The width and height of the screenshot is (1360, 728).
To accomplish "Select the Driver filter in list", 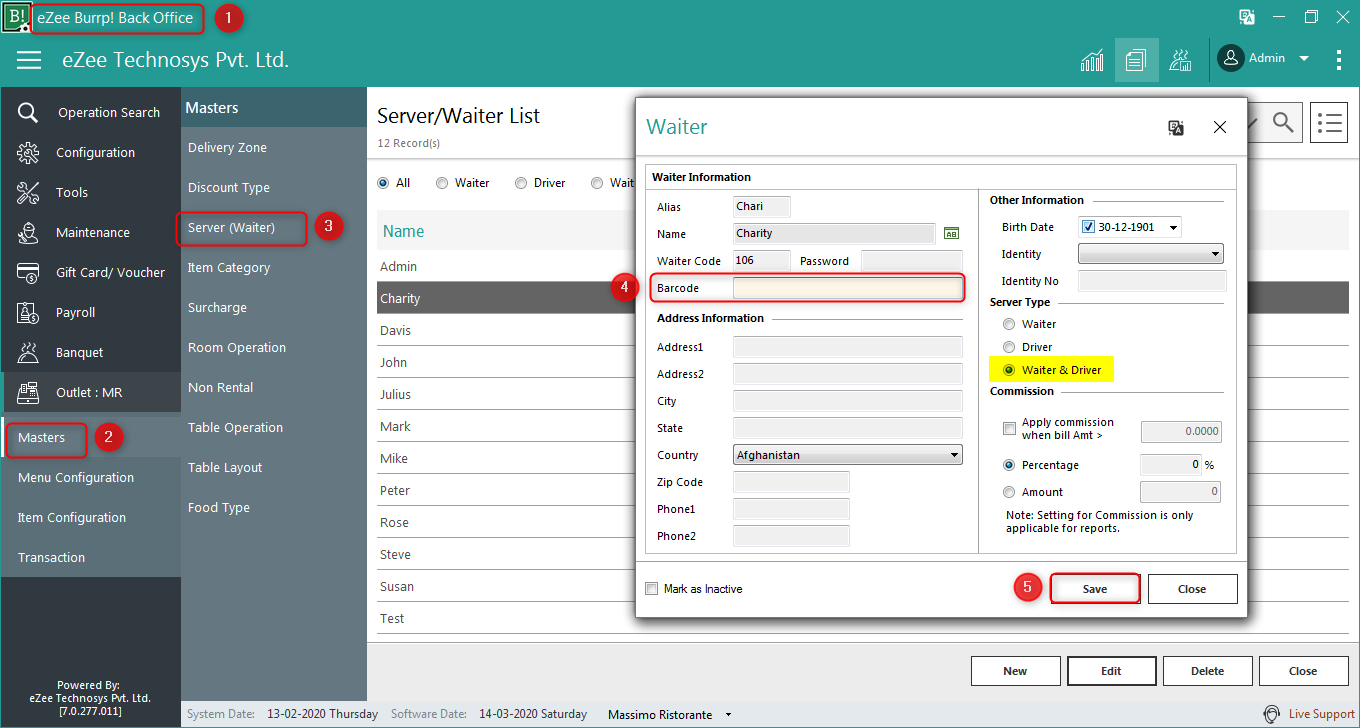I will tap(521, 183).
